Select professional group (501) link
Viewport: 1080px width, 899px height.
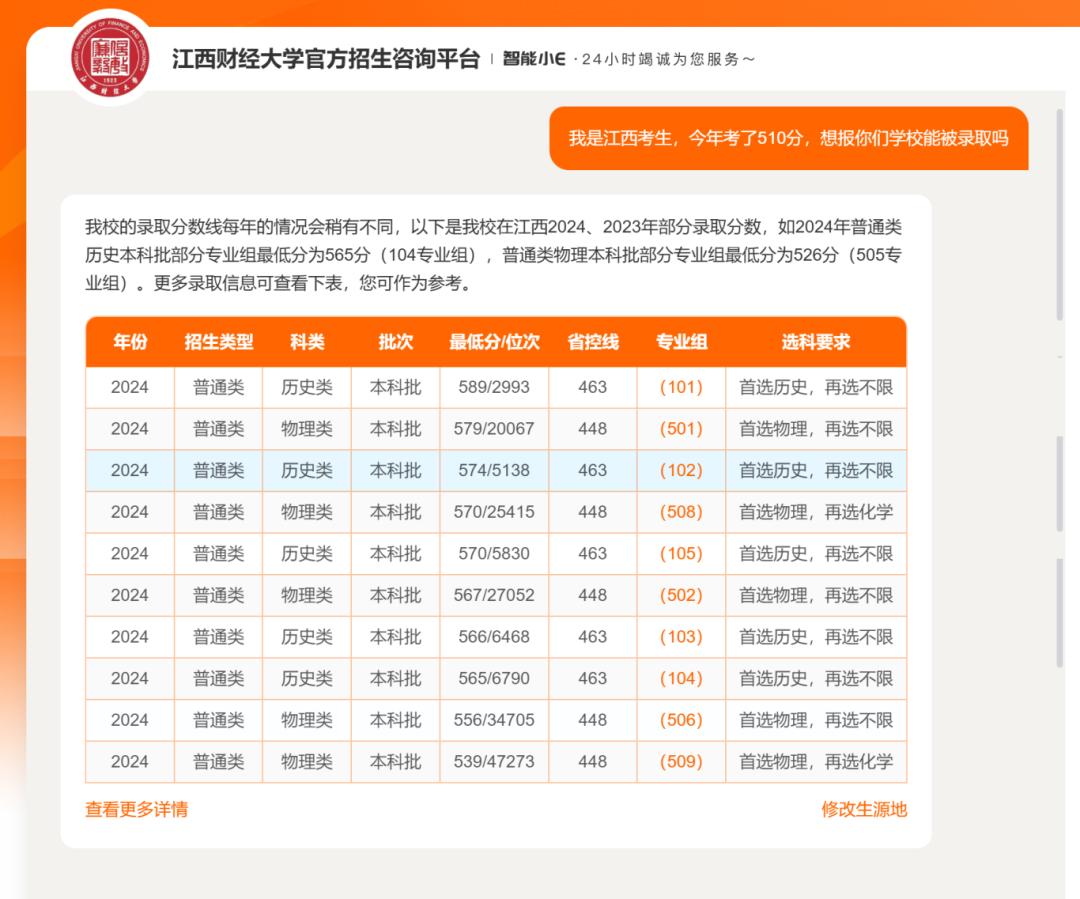[x=681, y=428]
